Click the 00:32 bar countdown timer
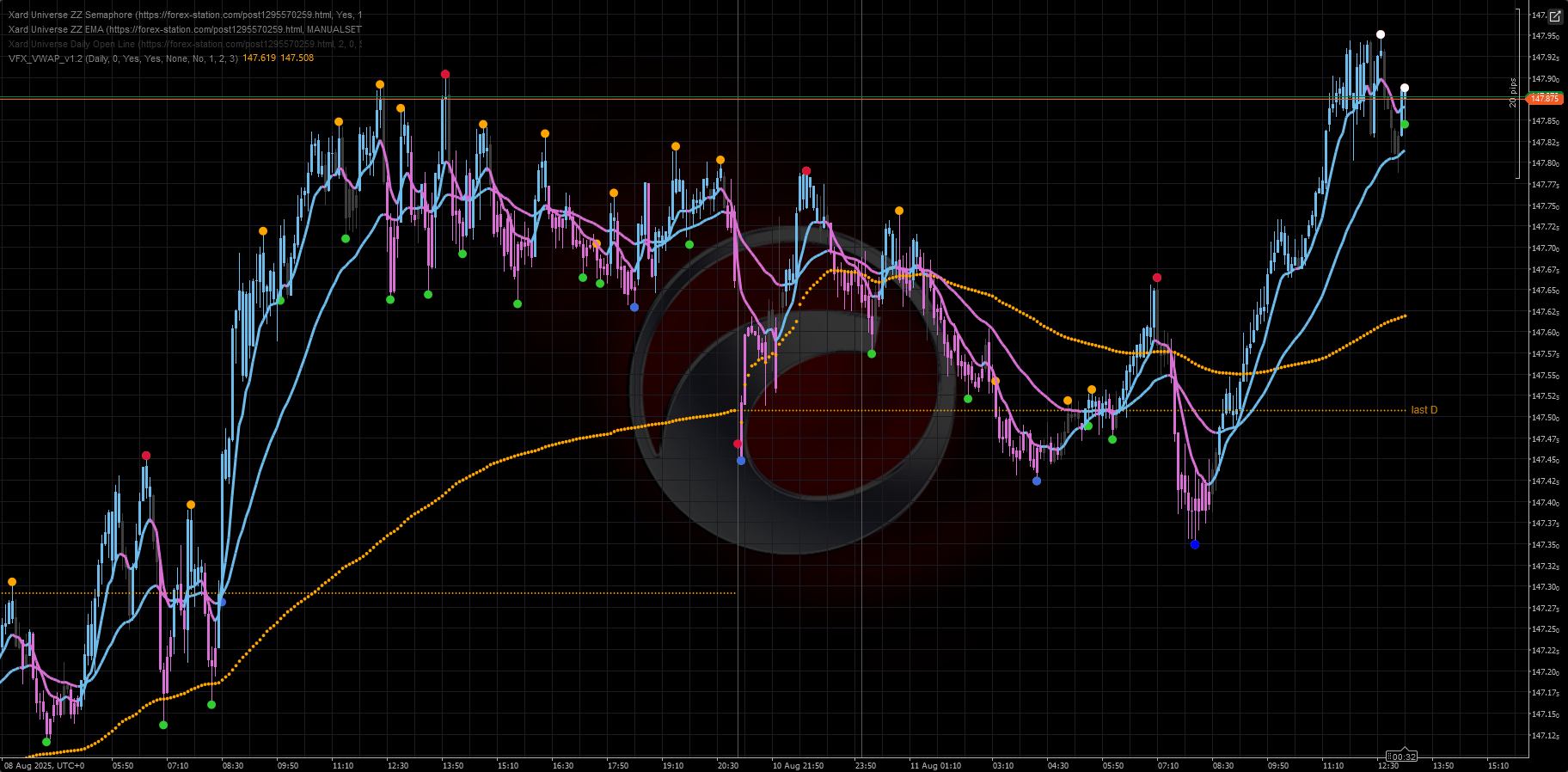 (1403, 757)
